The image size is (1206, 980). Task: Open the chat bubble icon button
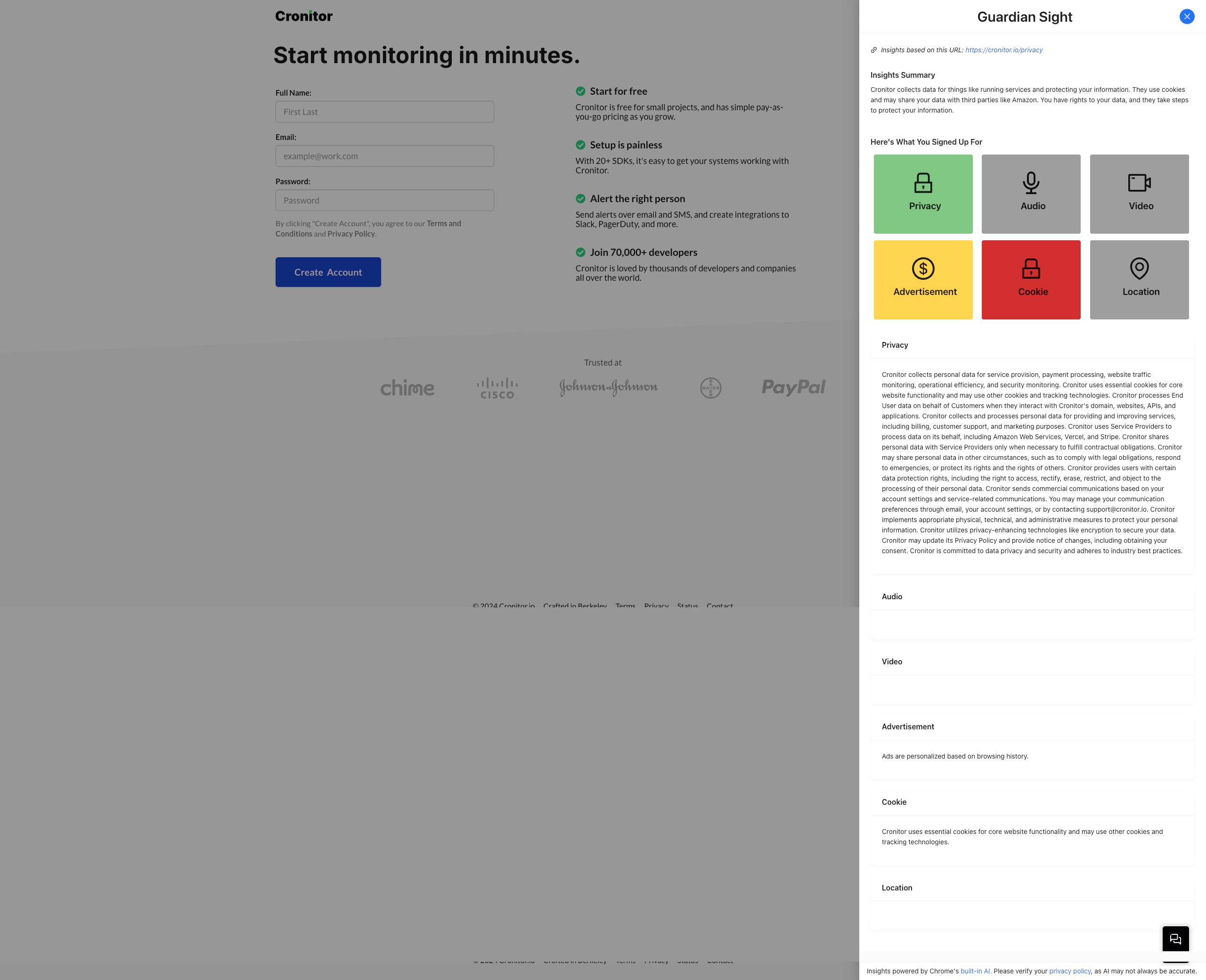click(1175, 939)
